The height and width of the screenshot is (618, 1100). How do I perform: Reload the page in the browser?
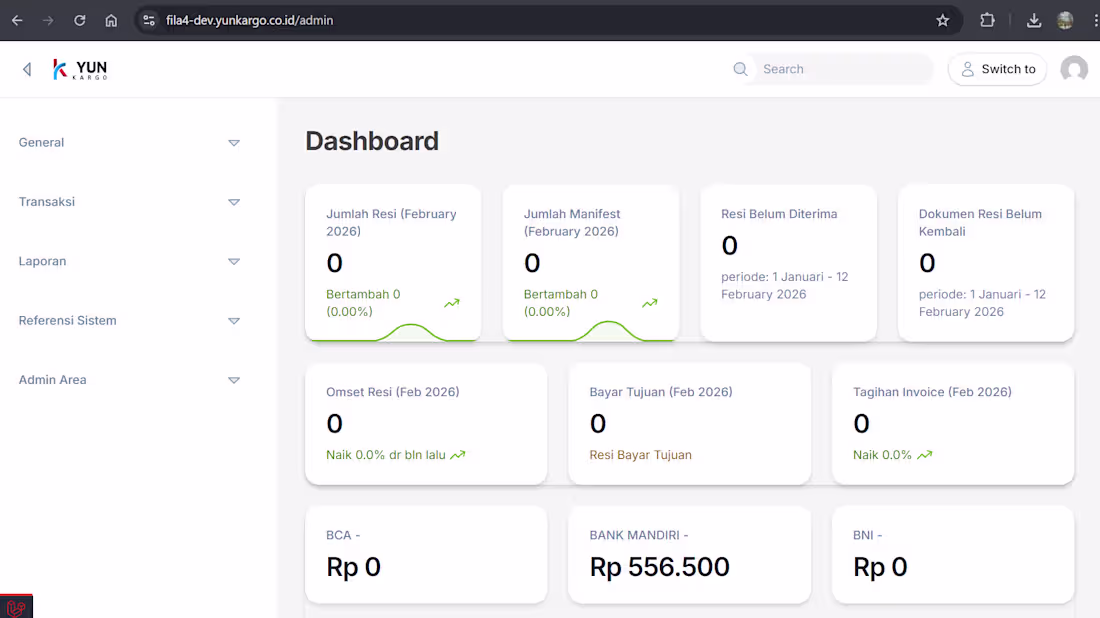coord(80,20)
